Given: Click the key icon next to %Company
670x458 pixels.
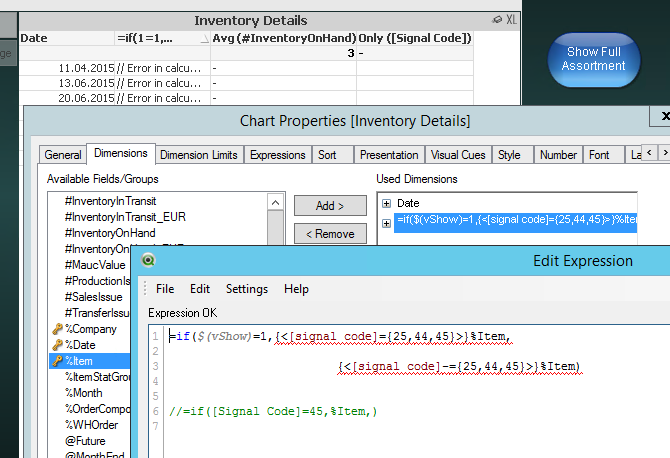Looking at the screenshot, I should tap(57, 329).
